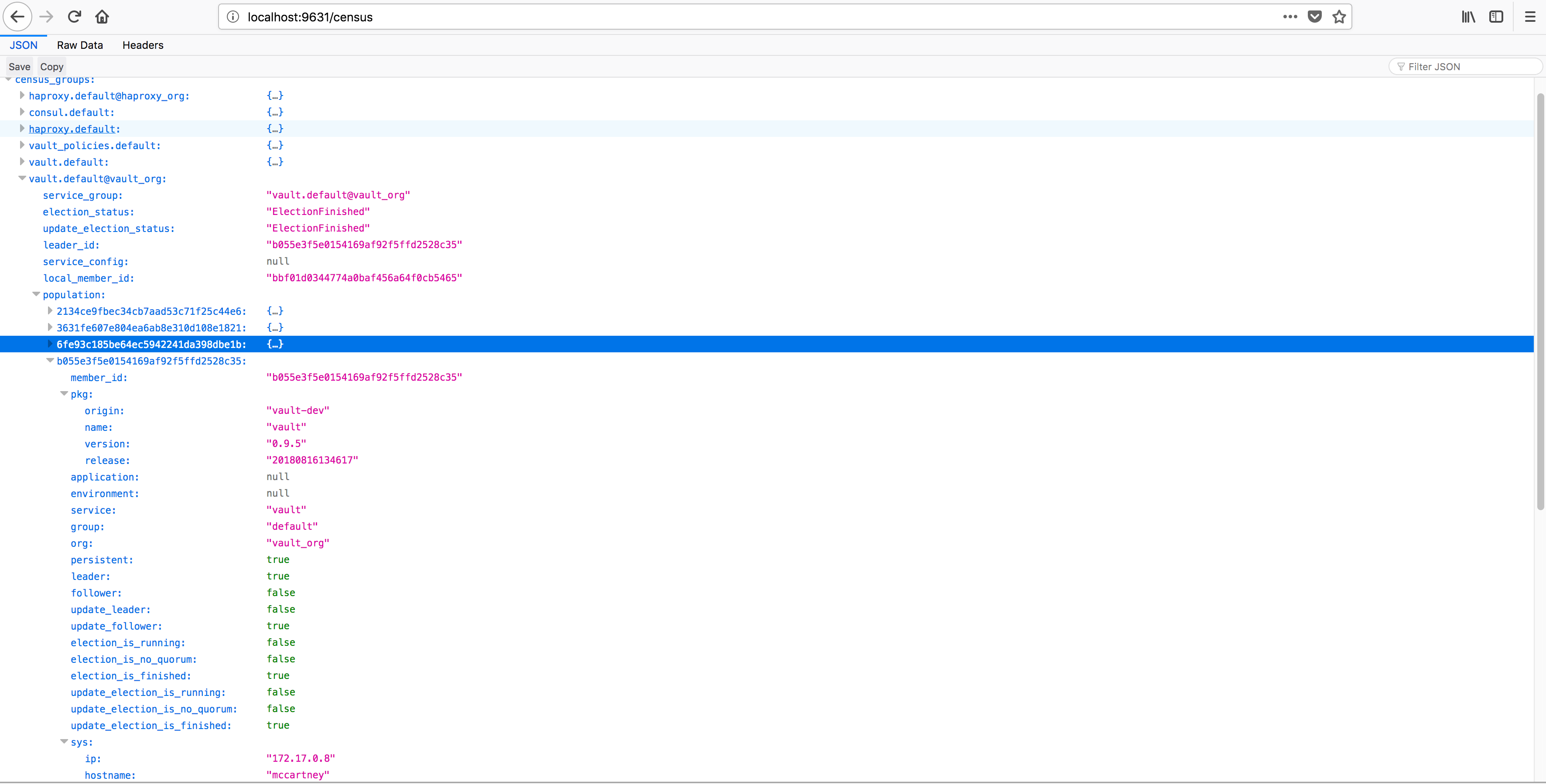Select the persistent key
1546x784 pixels.
[x=102, y=559]
